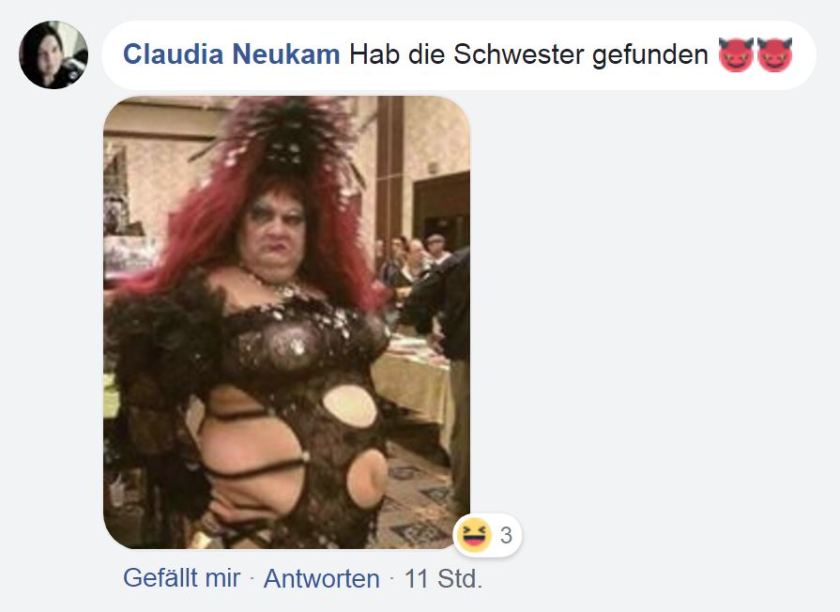Open the laughing reaction emoji
The image size is (840, 612).
coord(474,535)
